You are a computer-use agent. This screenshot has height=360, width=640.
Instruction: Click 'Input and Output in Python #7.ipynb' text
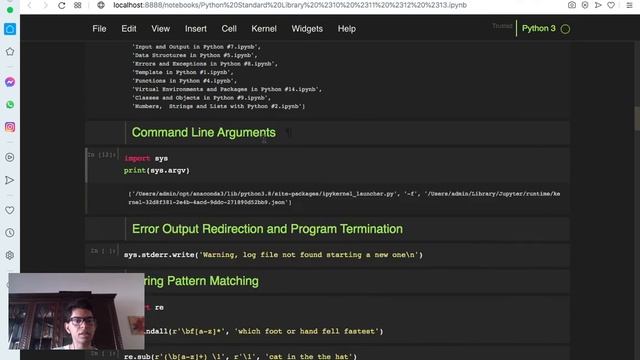click(x=196, y=47)
